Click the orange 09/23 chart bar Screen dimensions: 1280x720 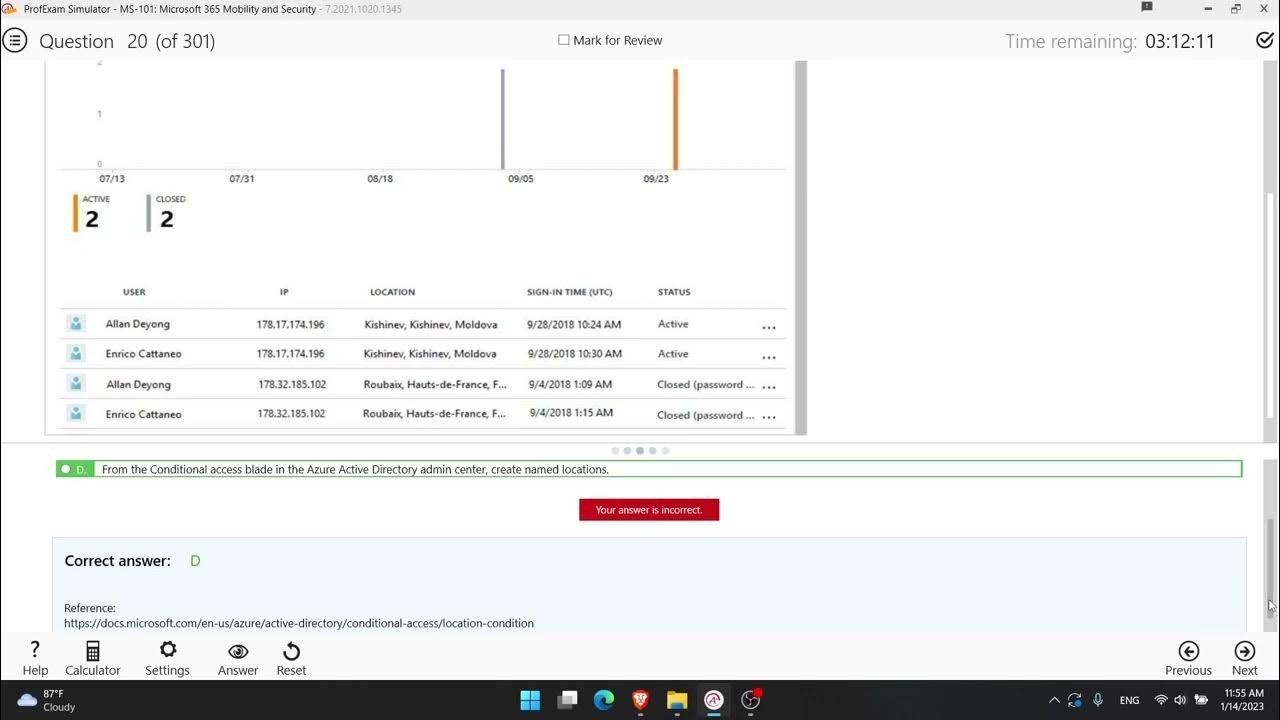(676, 119)
